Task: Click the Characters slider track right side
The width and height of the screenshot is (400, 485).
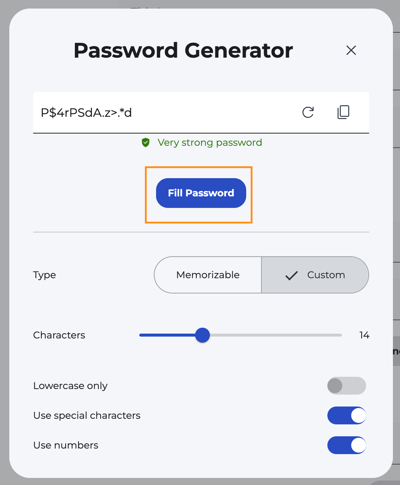Action: coord(276,335)
